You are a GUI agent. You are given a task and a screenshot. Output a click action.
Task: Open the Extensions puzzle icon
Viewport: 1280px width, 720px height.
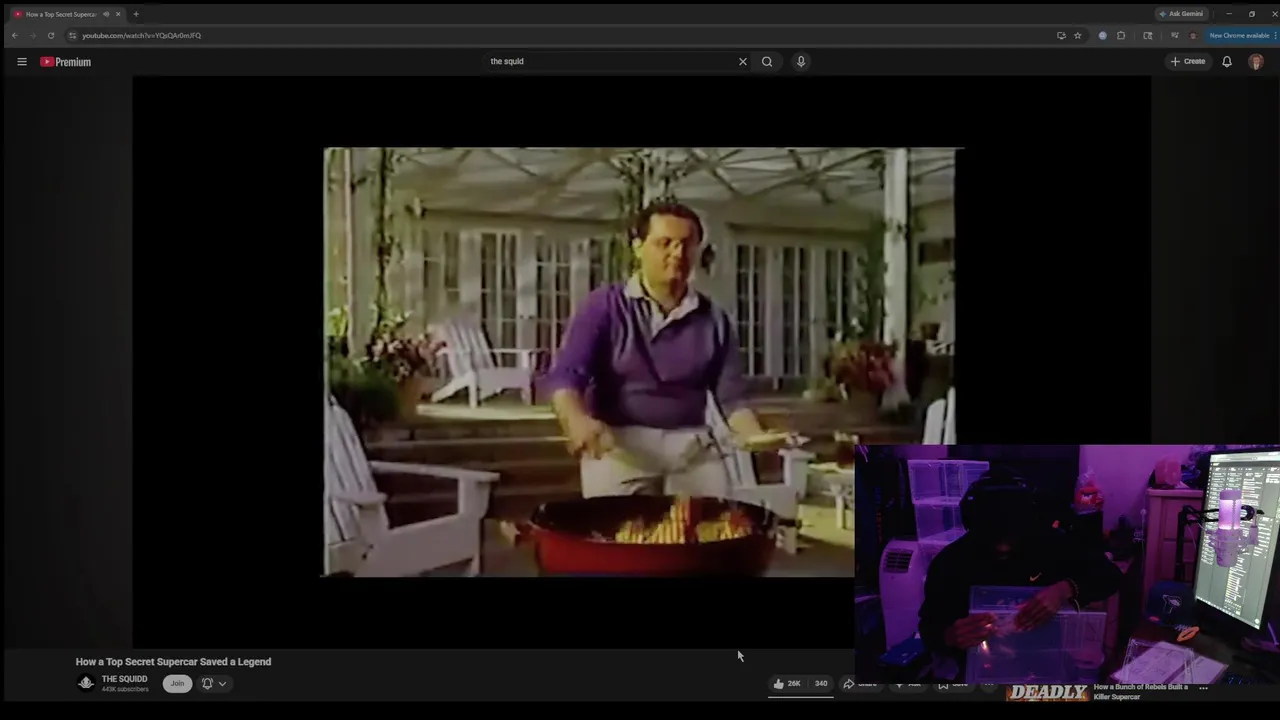tap(1121, 36)
